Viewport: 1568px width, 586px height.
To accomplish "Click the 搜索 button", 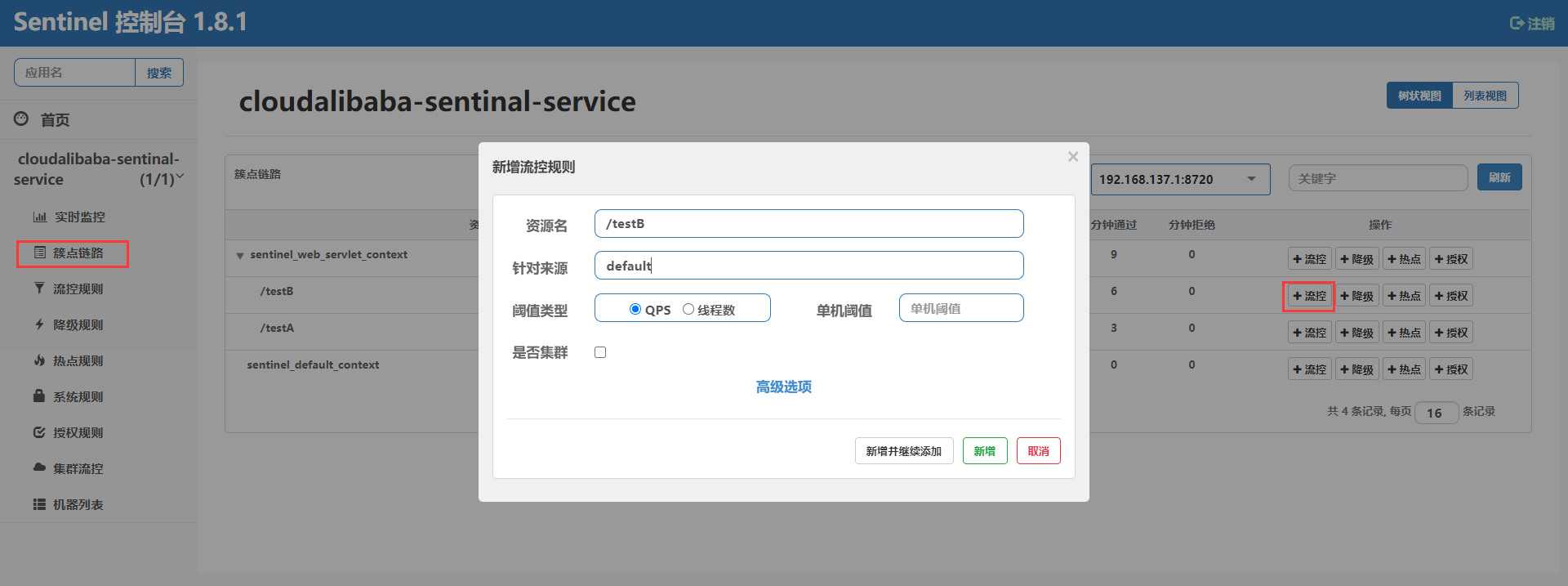I will [159, 72].
